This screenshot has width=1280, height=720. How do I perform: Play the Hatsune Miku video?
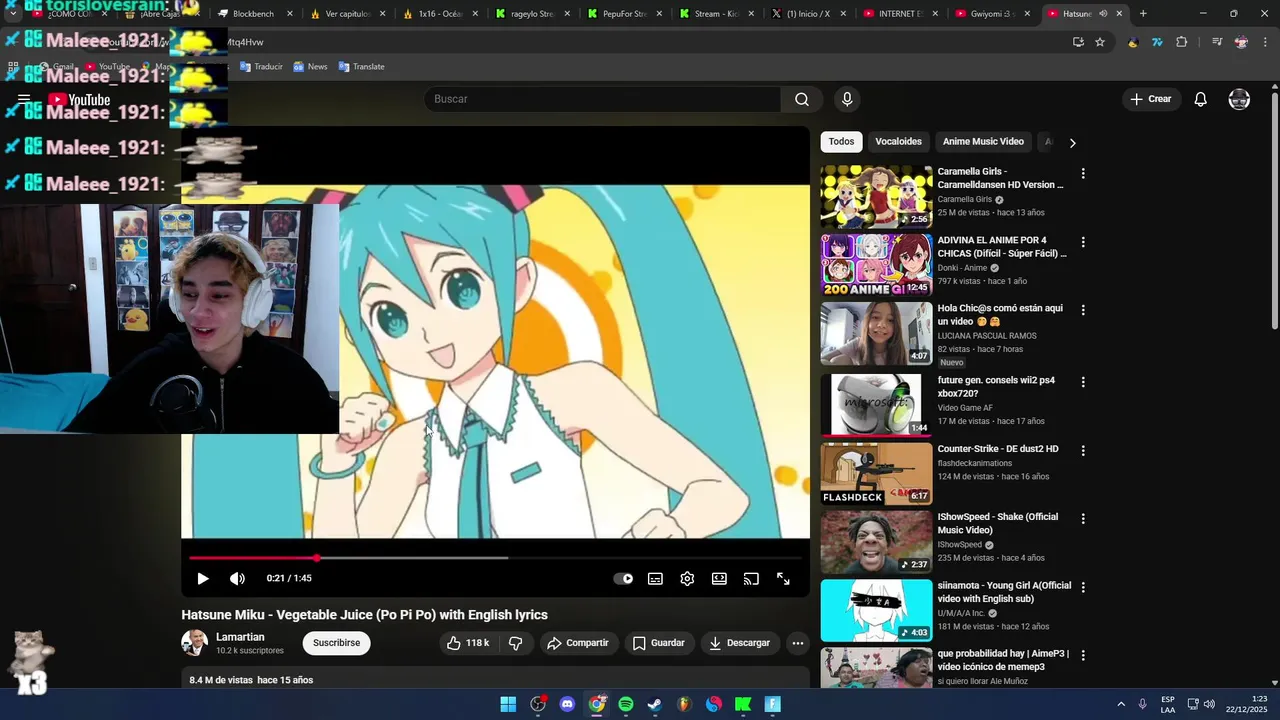pyautogui.click(x=203, y=578)
